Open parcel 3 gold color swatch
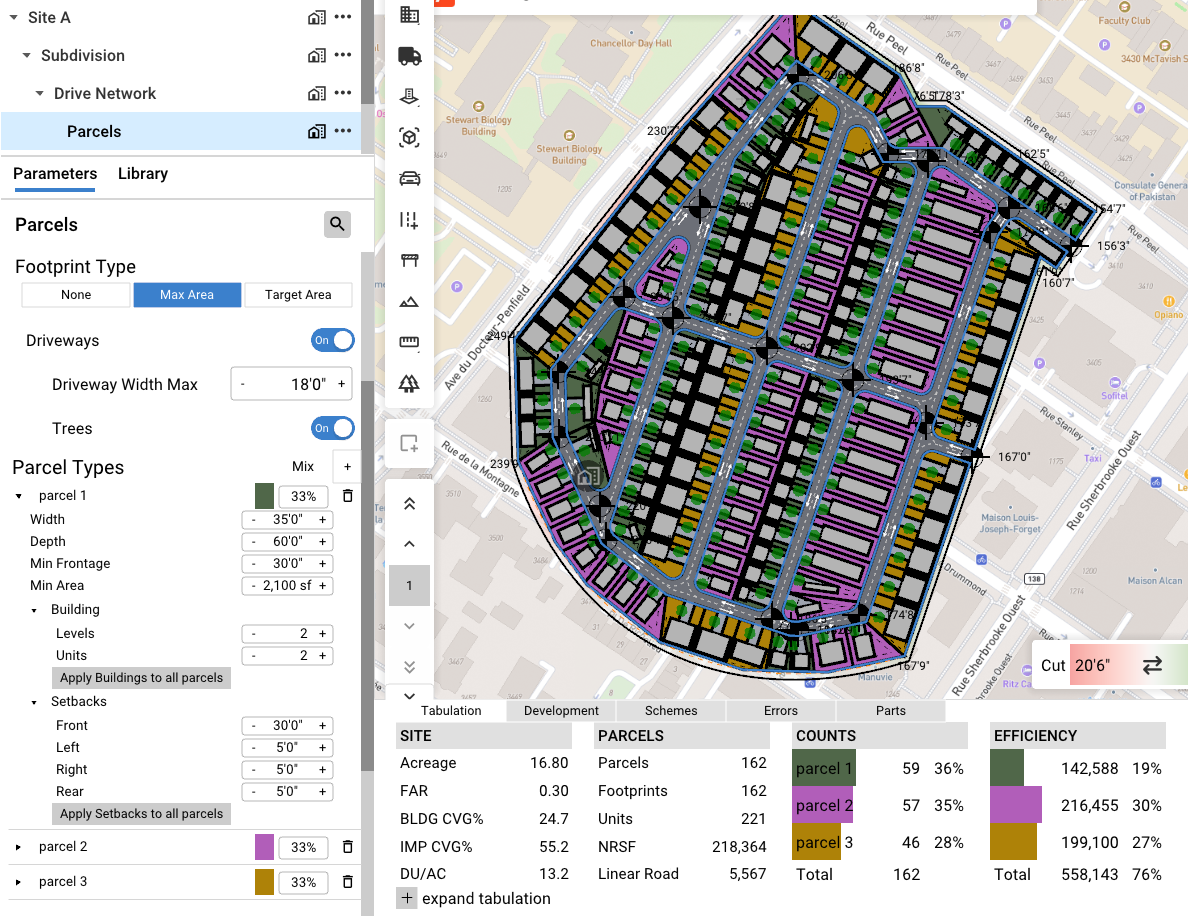Image resolution: width=1188 pixels, height=916 pixels. point(264,882)
